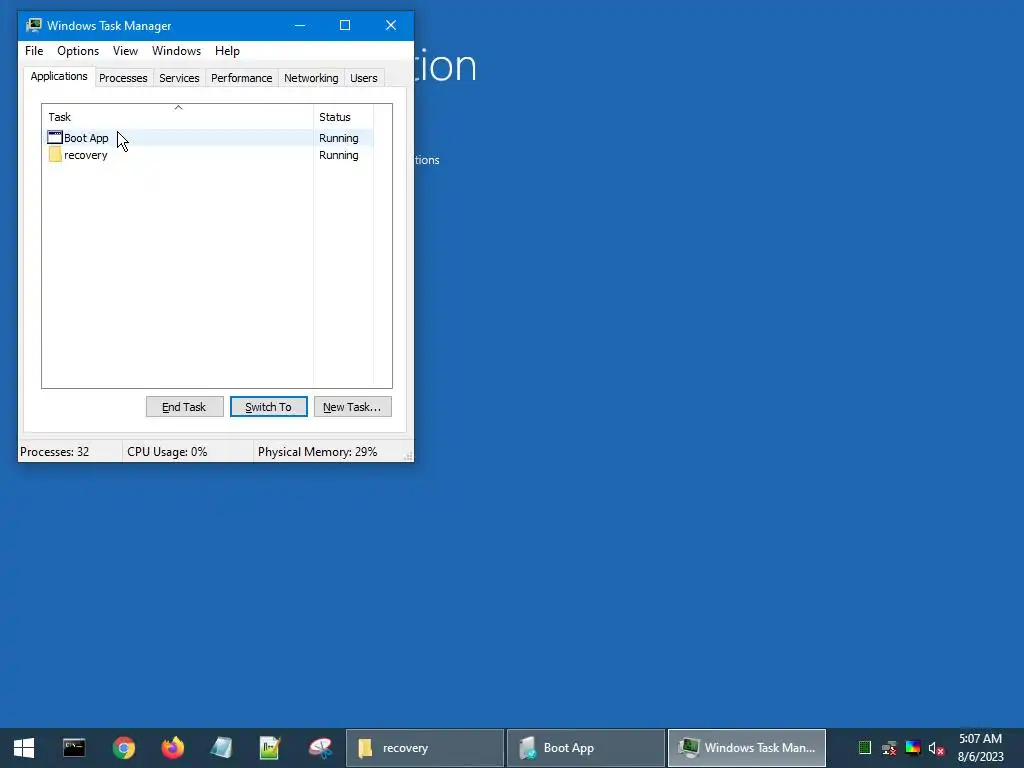
Task: Select the recovery task row
Action: click(x=208, y=155)
